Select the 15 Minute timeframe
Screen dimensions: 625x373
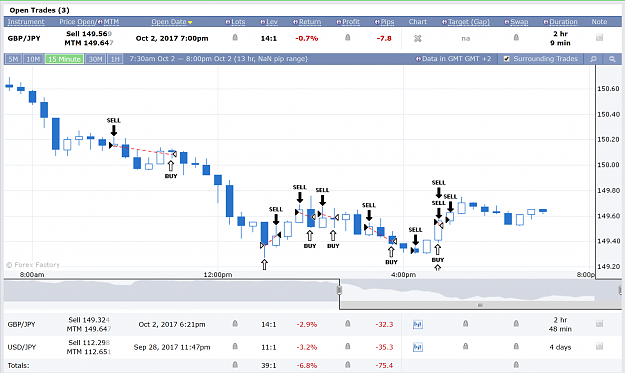64,59
